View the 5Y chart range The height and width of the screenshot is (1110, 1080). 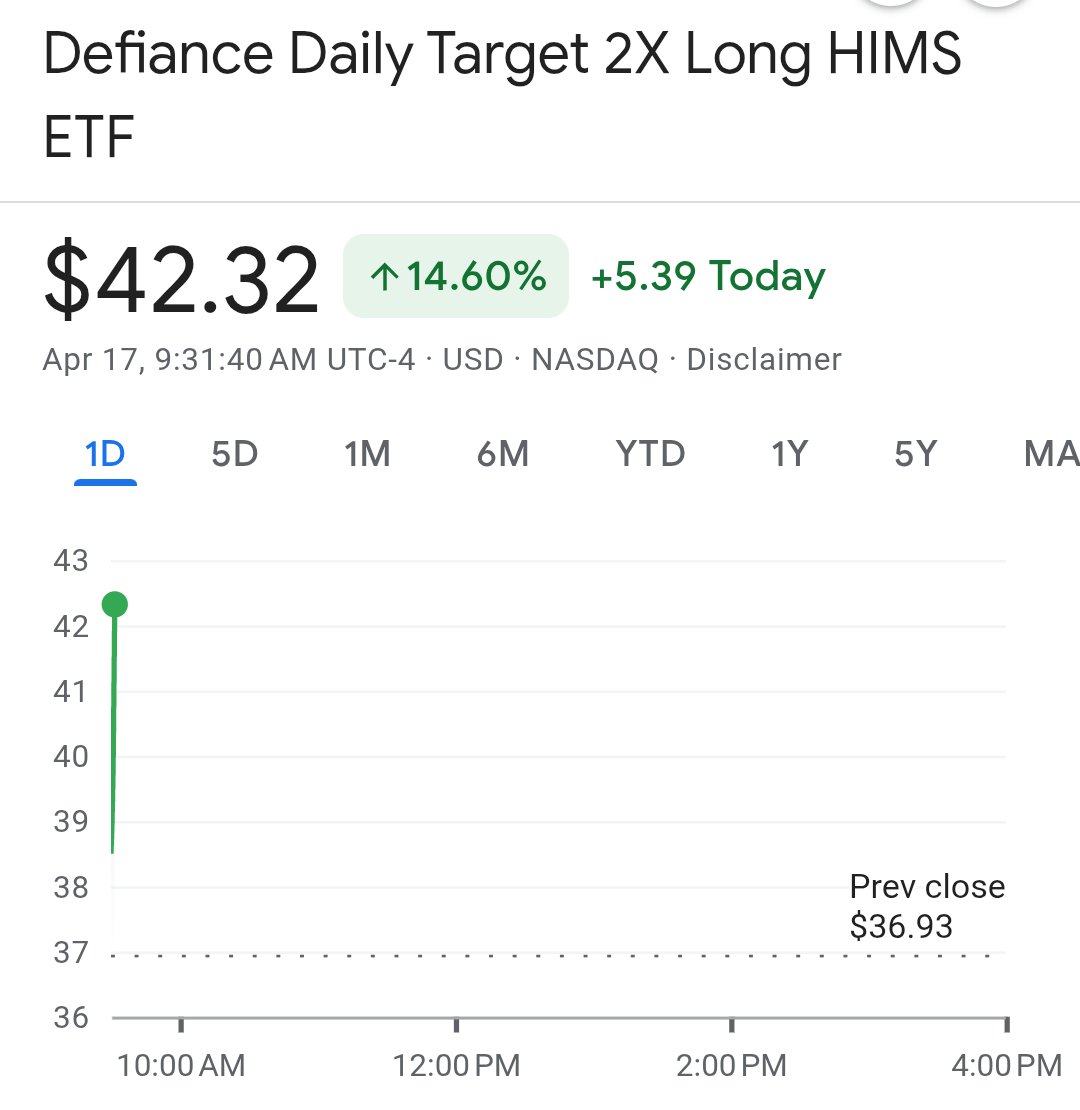(x=916, y=454)
